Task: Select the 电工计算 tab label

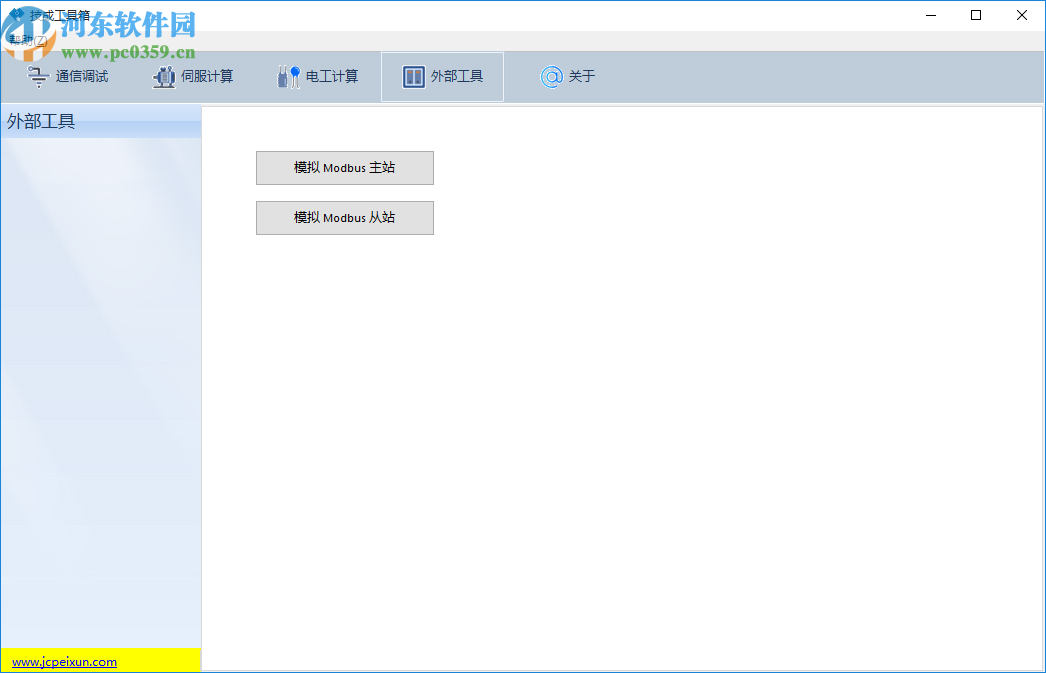Action: pyautogui.click(x=332, y=77)
